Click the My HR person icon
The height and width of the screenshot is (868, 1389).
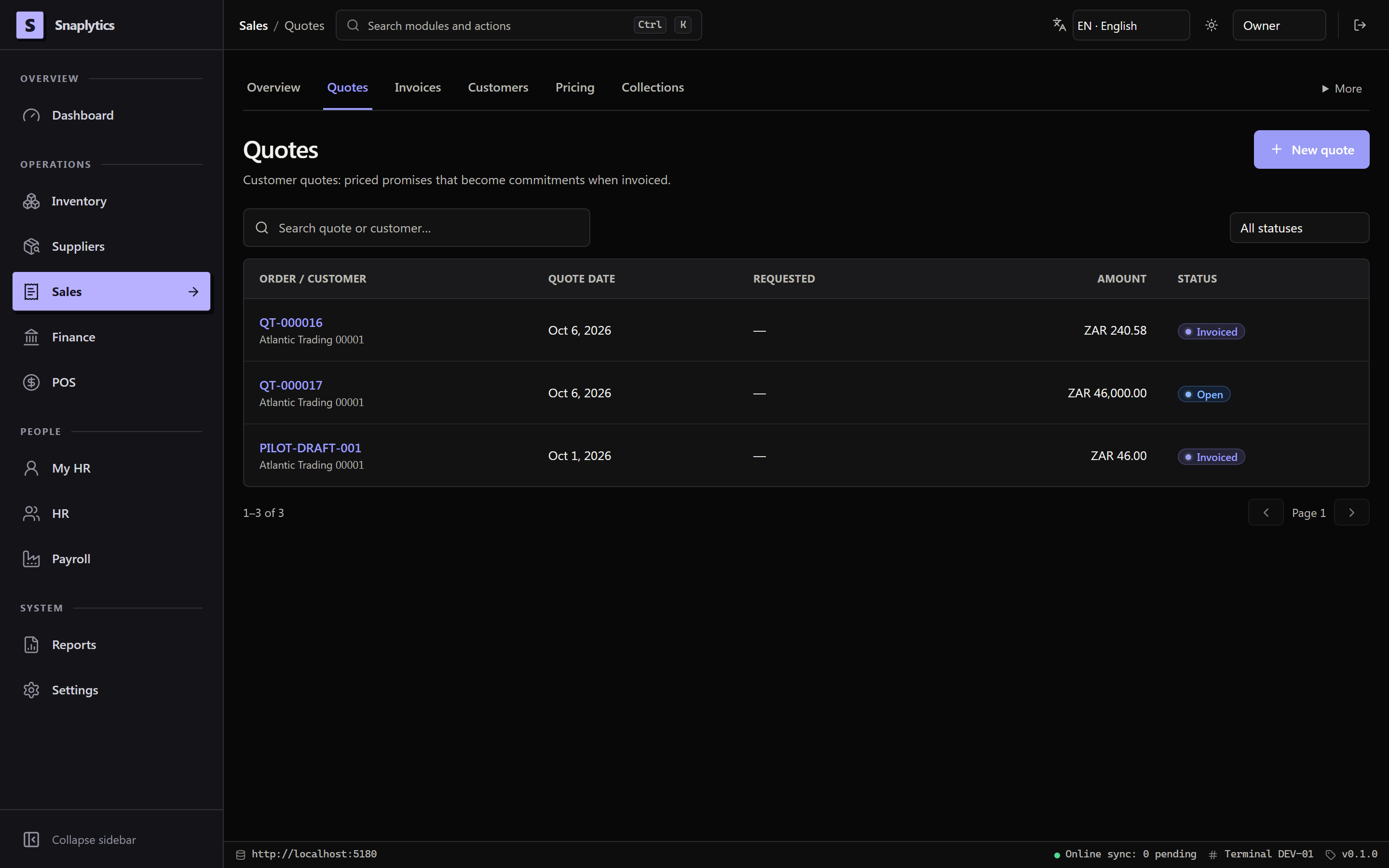[x=31, y=468]
